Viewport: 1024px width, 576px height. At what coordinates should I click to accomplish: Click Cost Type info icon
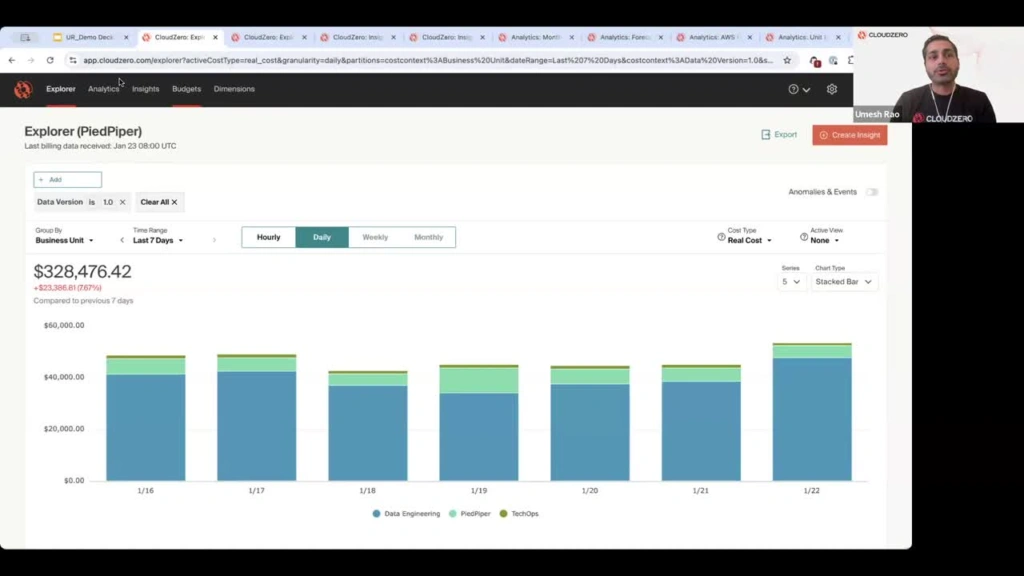click(721, 237)
